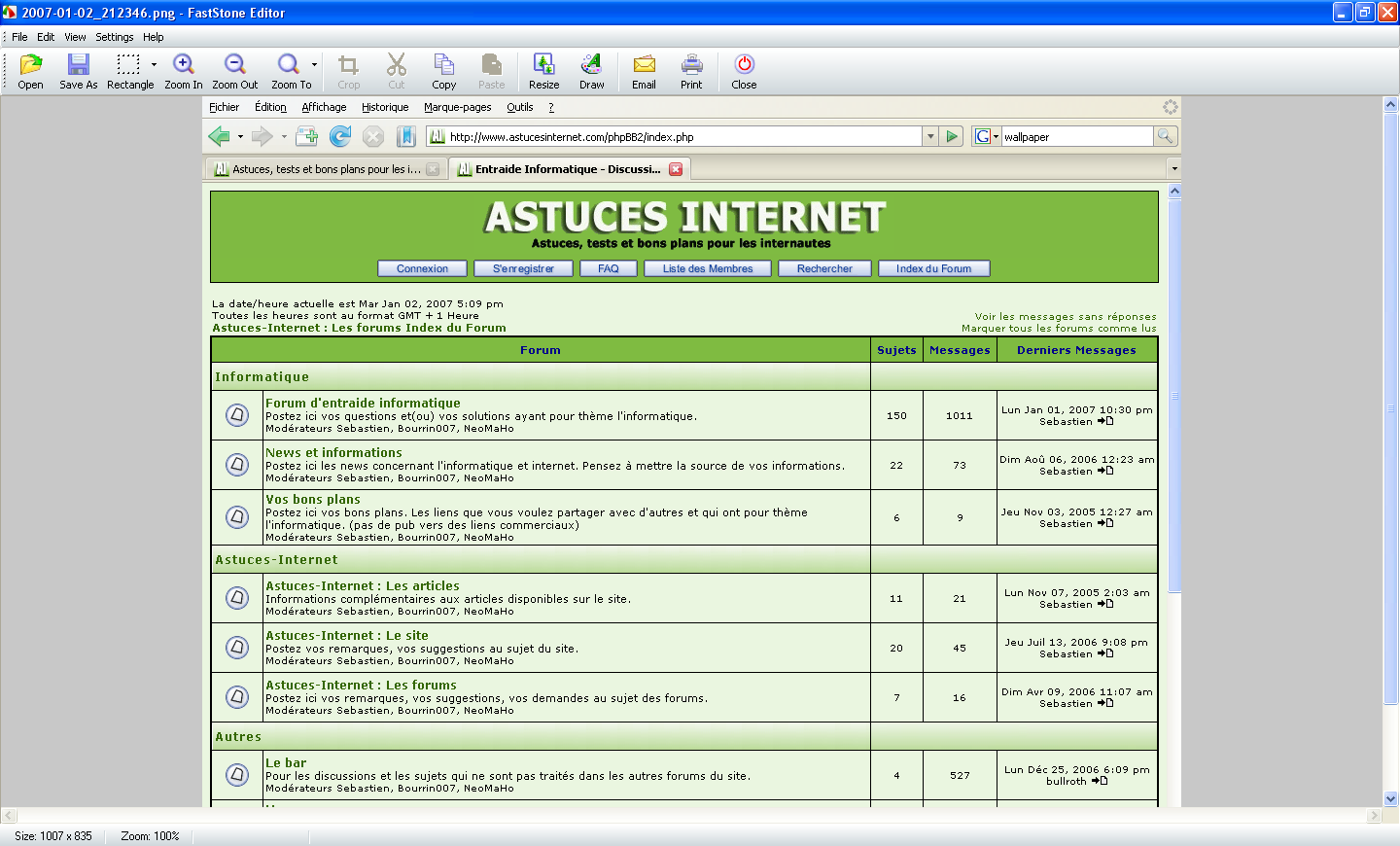Print the screenshot

point(691,68)
